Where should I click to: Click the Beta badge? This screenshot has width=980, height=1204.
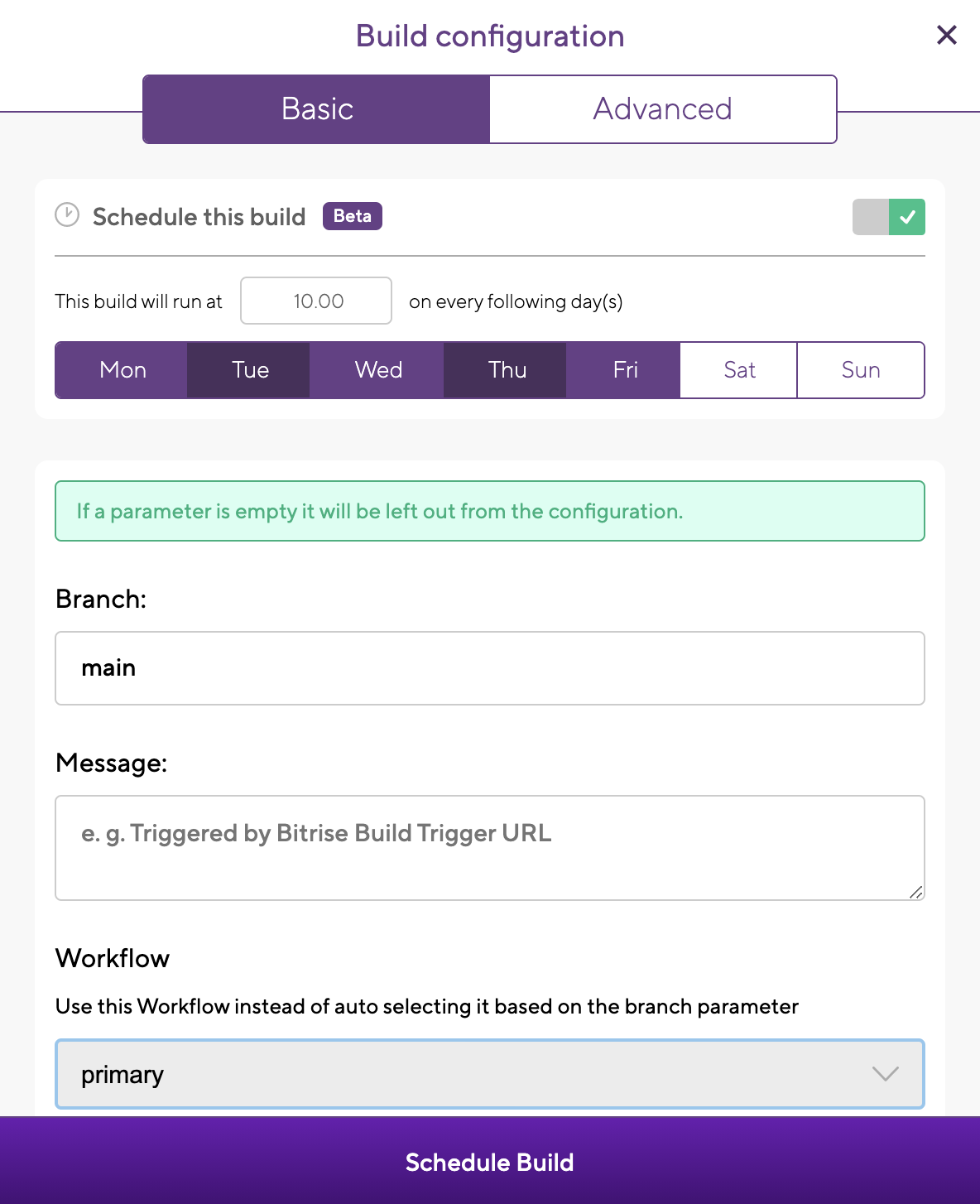pyautogui.click(x=352, y=216)
